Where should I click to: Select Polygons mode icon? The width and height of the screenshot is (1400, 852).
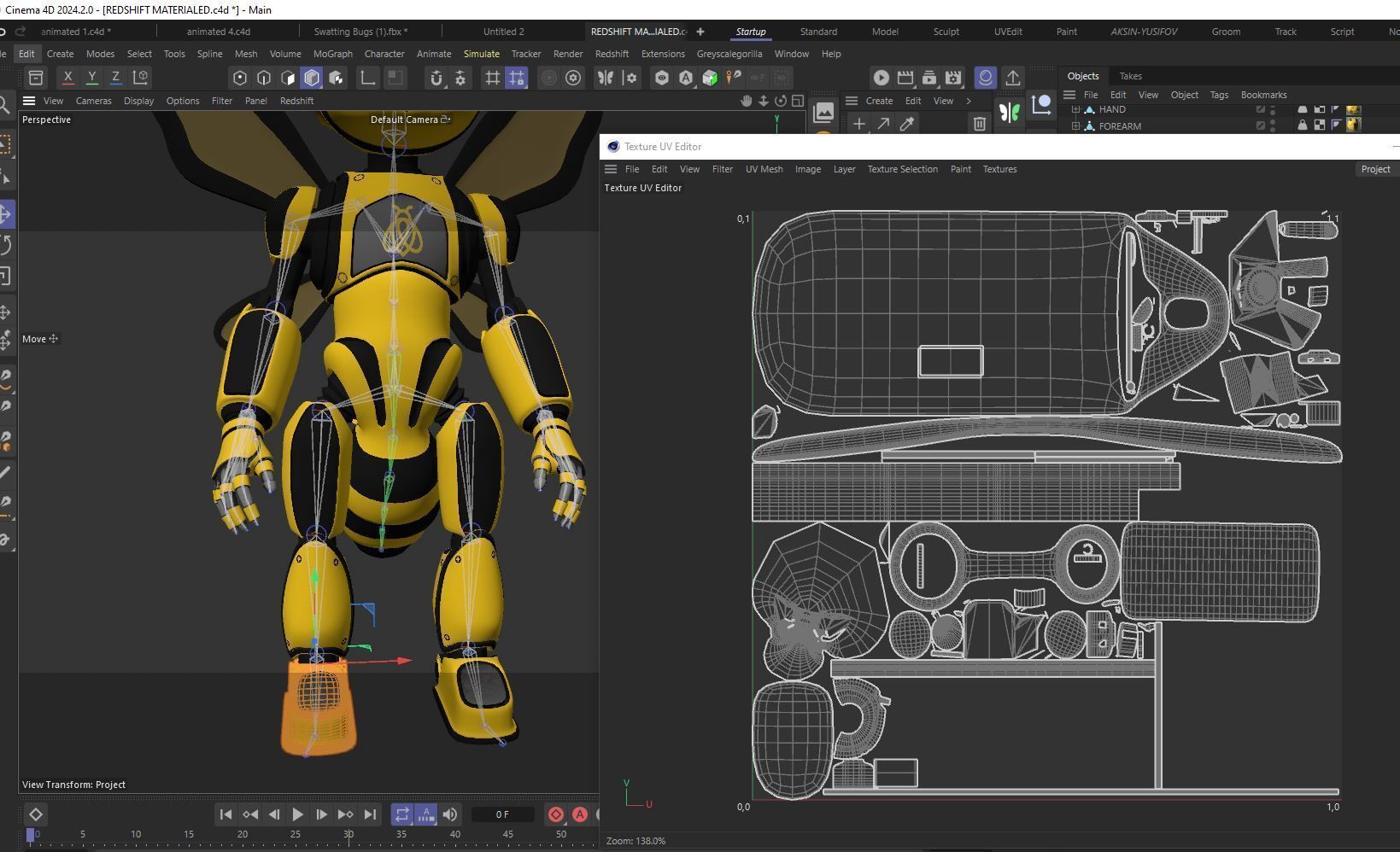[288, 78]
